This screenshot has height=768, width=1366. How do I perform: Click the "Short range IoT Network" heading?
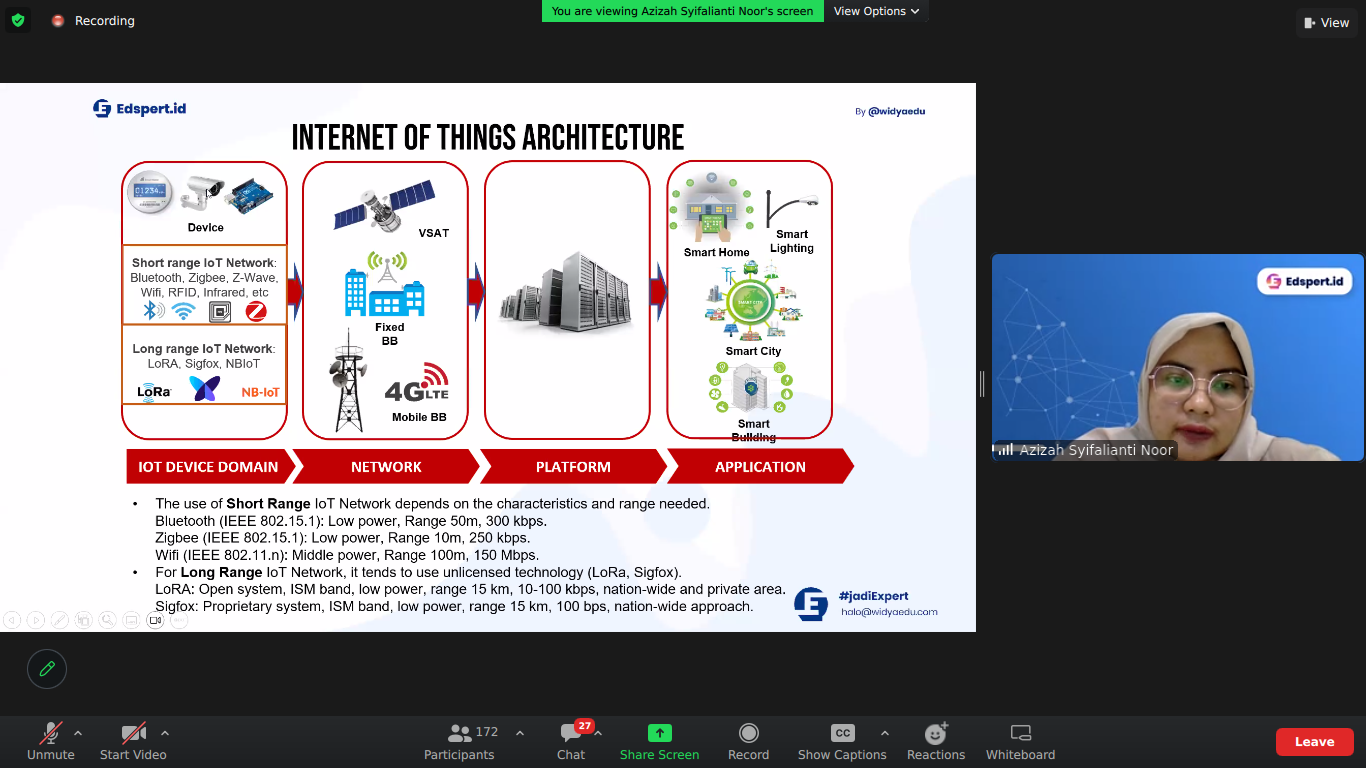pyautogui.click(x=203, y=263)
